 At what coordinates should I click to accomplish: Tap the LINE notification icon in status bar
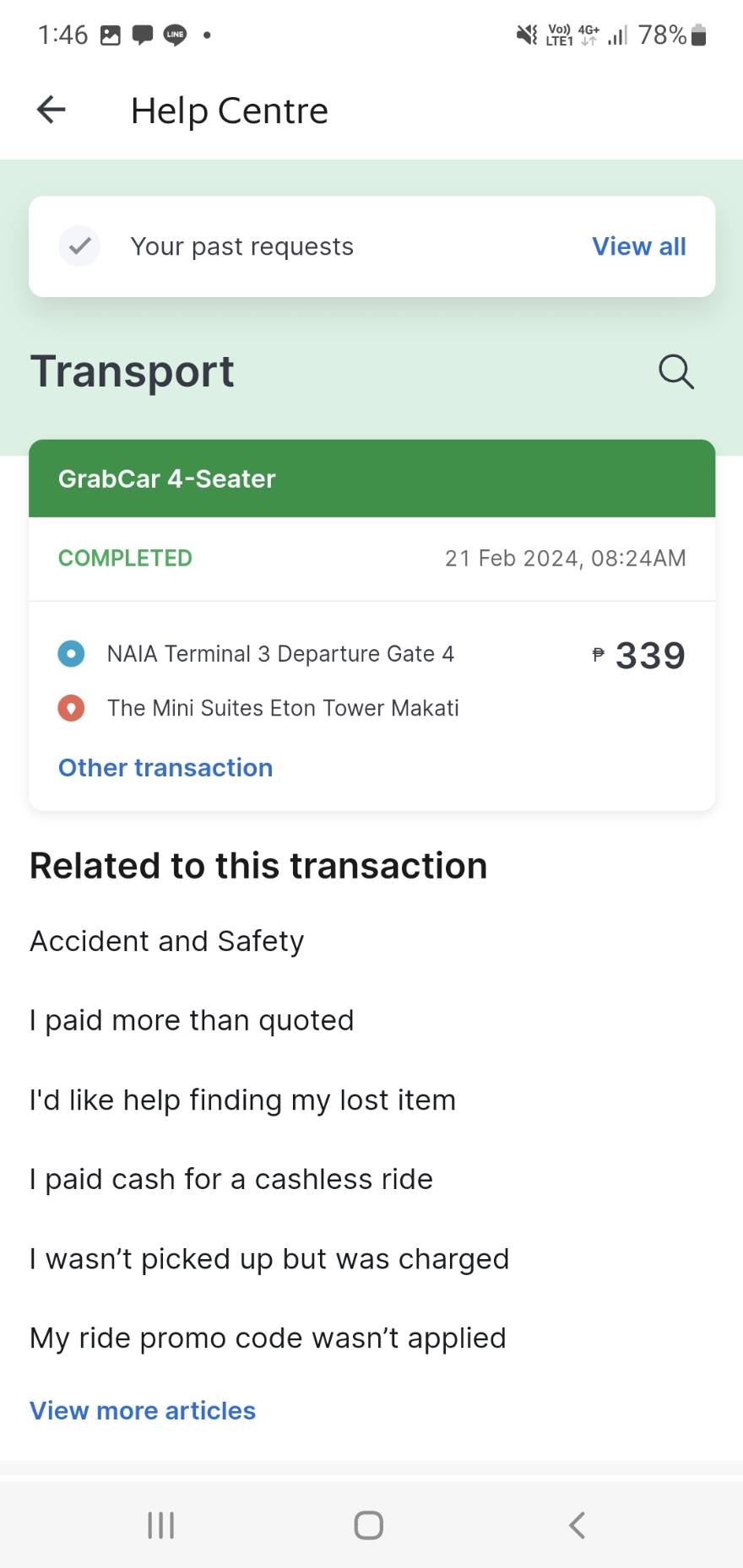(x=175, y=35)
